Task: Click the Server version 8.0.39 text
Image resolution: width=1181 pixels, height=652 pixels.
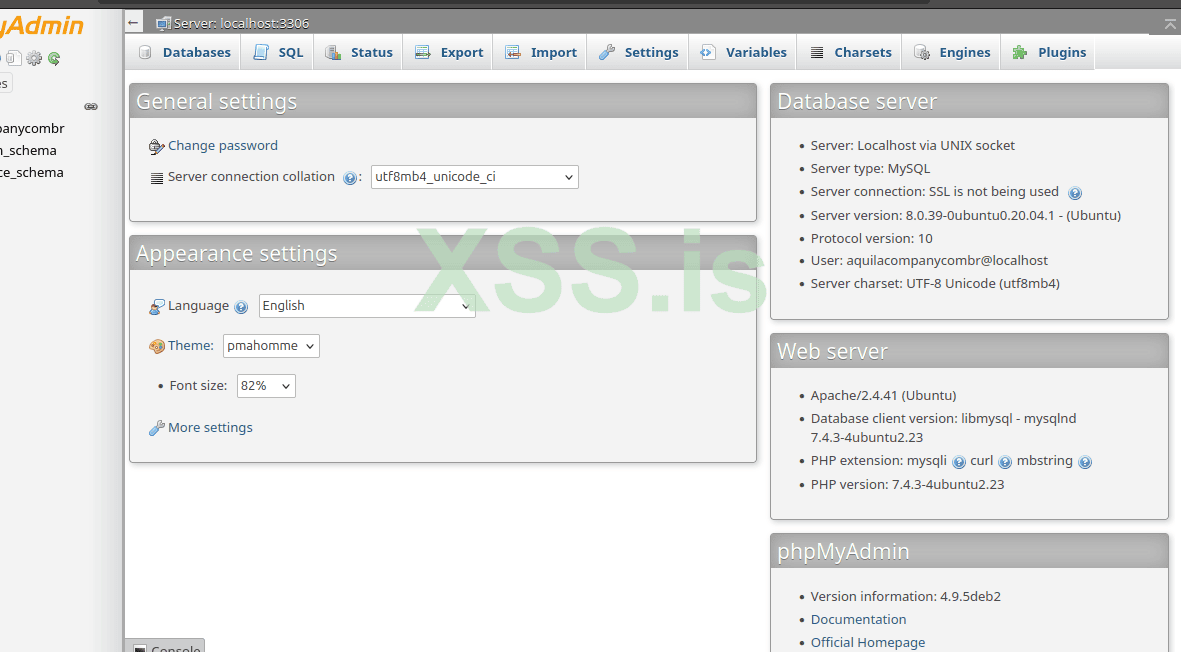Action: point(966,215)
